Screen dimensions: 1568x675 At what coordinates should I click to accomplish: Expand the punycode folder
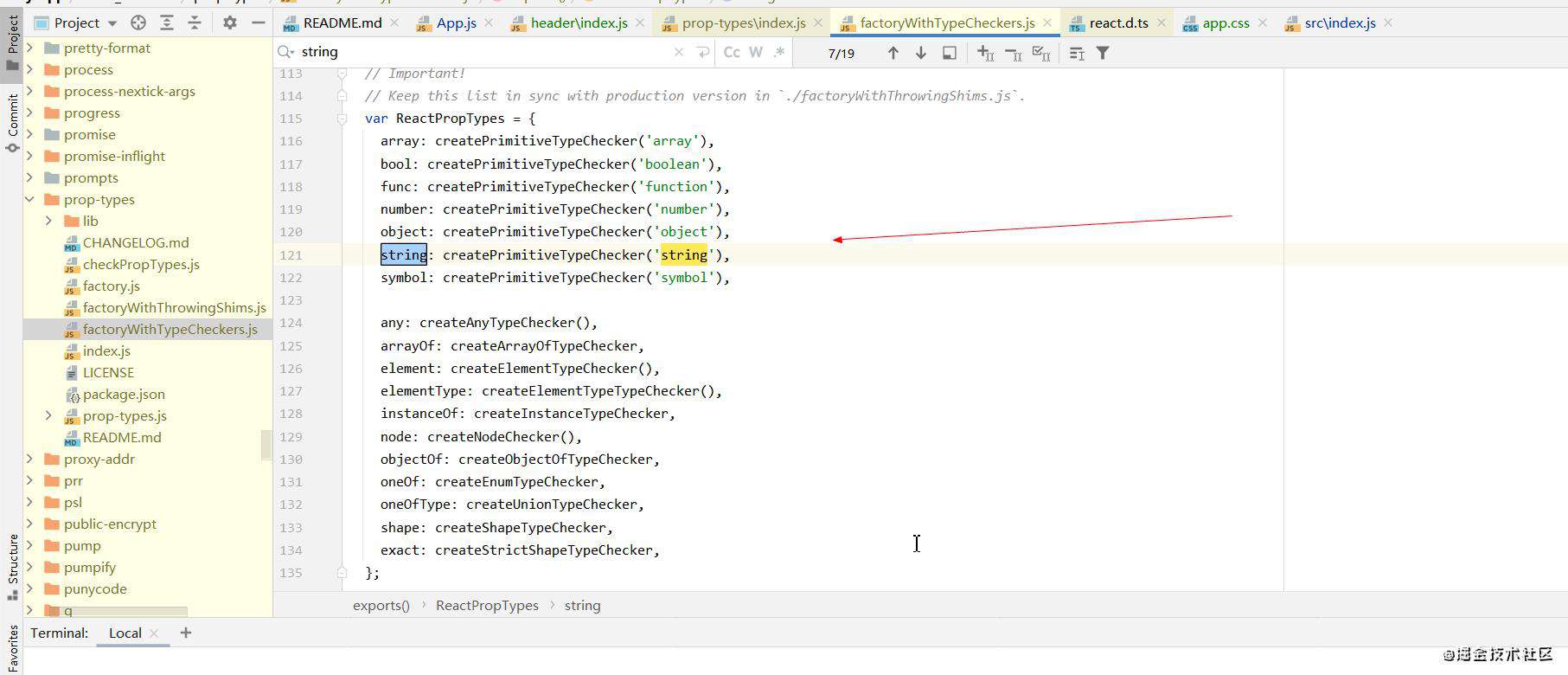click(x=30, y=588)
